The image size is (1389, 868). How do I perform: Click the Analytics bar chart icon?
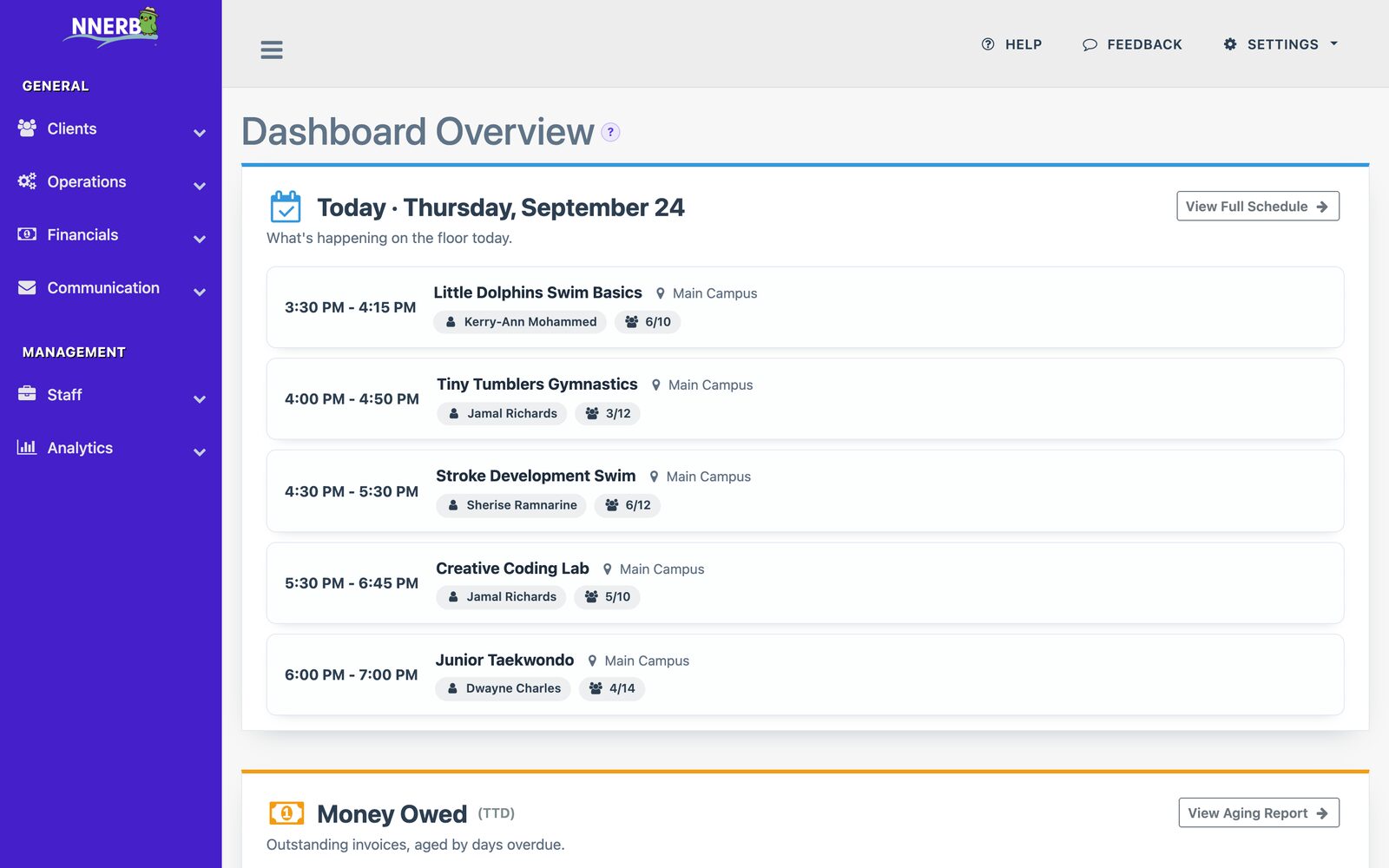click(x=27, y=448)
